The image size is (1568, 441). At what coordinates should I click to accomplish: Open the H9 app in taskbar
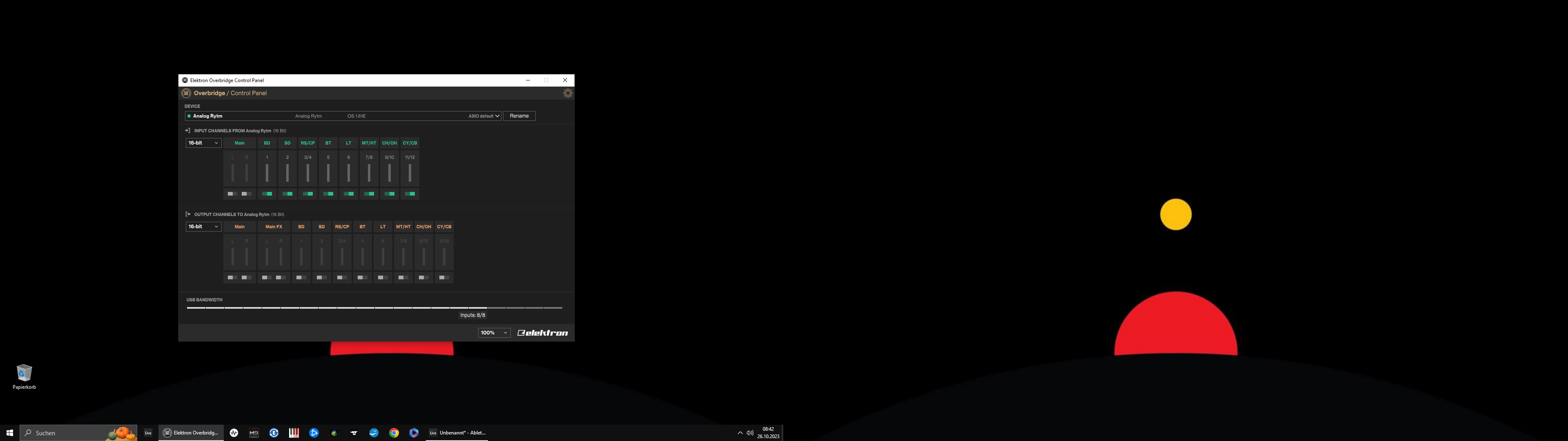(254, 432)
